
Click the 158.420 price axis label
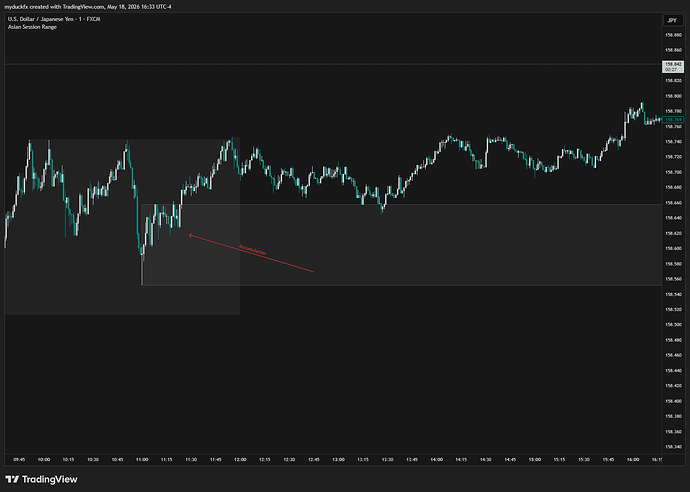tap(673, 386)
